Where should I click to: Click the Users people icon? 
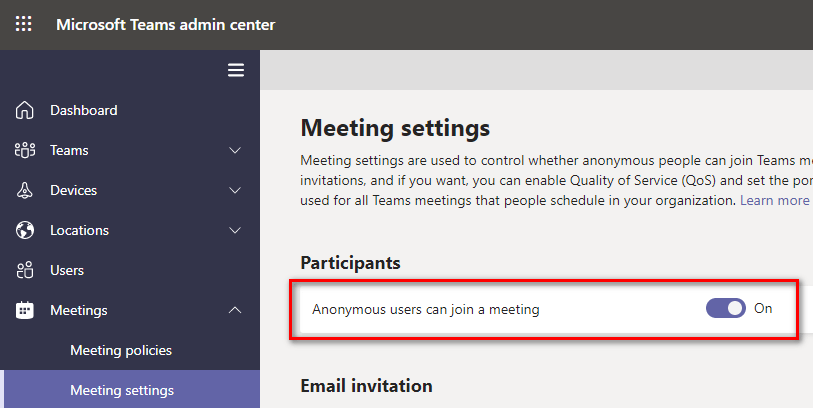click(25, 270)
